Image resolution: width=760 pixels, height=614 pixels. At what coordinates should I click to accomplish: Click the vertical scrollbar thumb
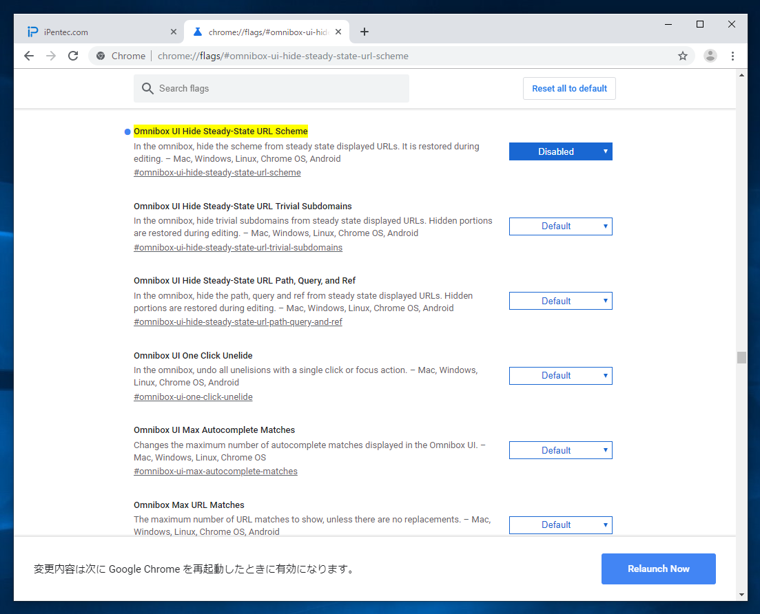(x=741, y=358)
